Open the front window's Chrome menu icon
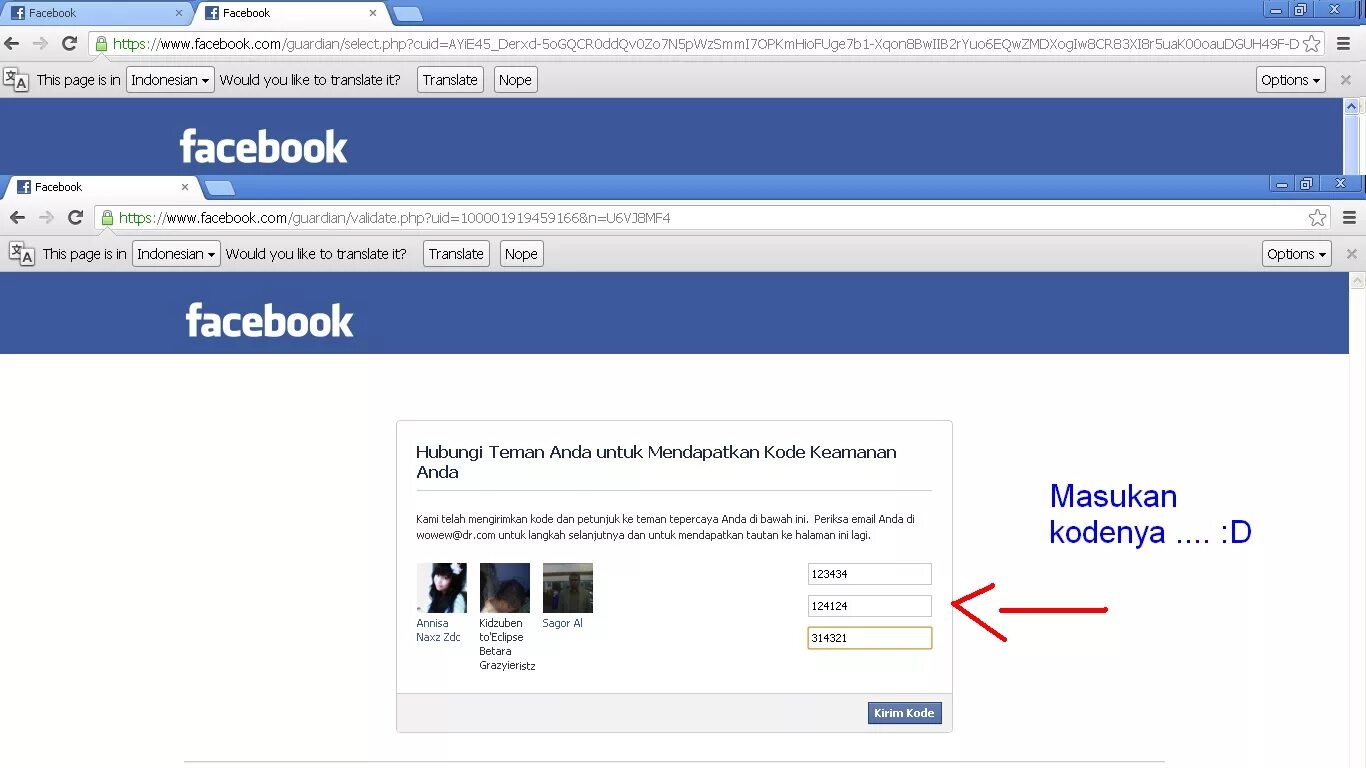The width and height of the screenshot is (1366, 768). (1349, 218)
